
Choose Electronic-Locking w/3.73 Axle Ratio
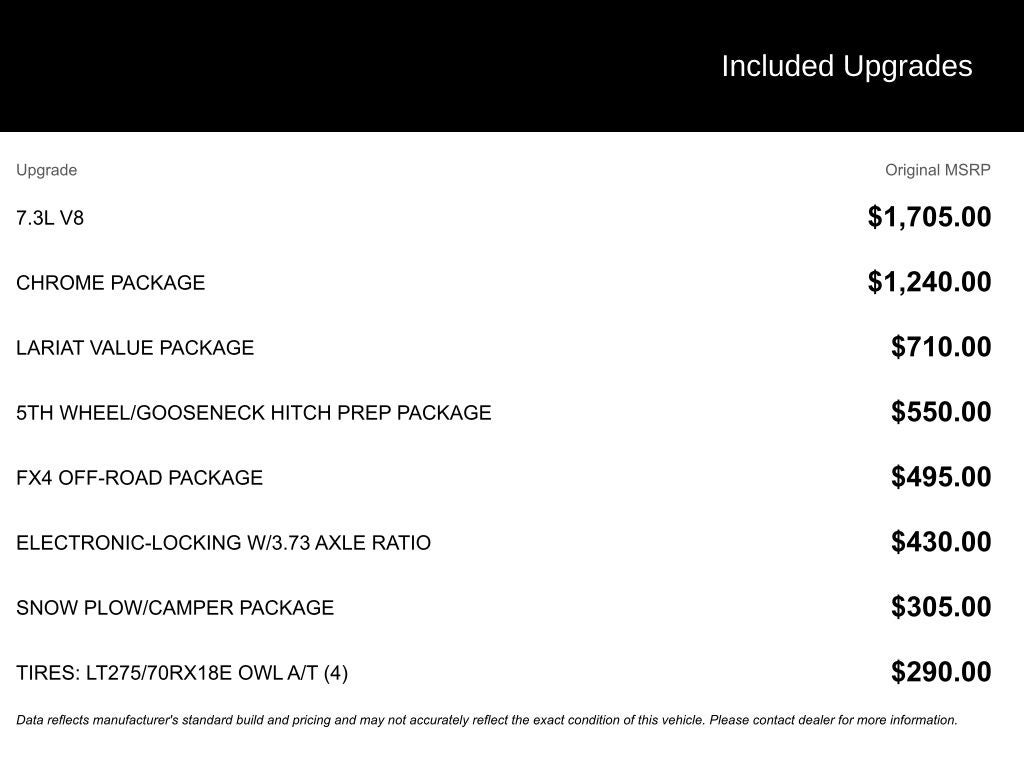pos(223,543)
